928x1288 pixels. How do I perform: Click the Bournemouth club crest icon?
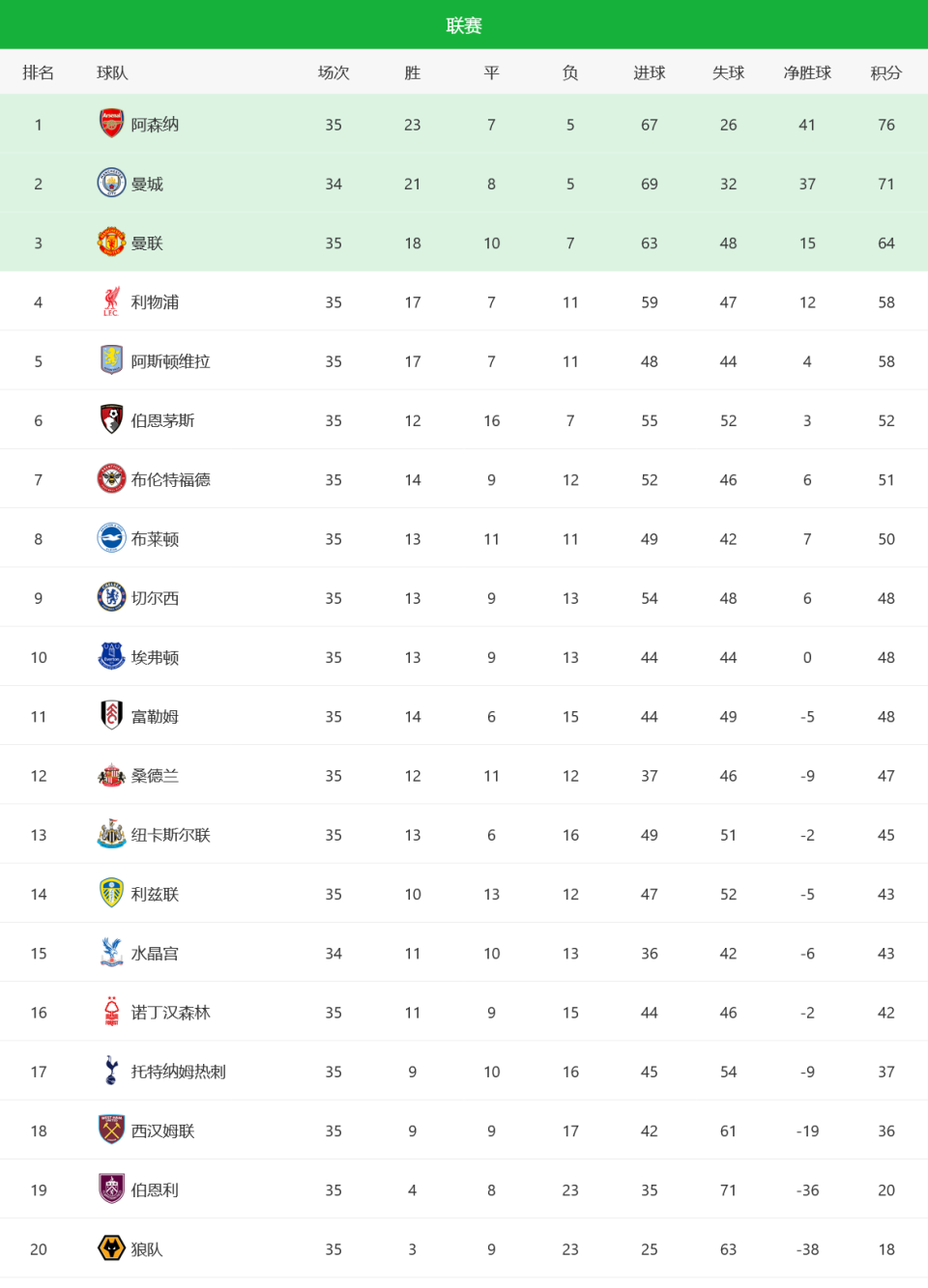pyautogui.click(x=112, y=419)
